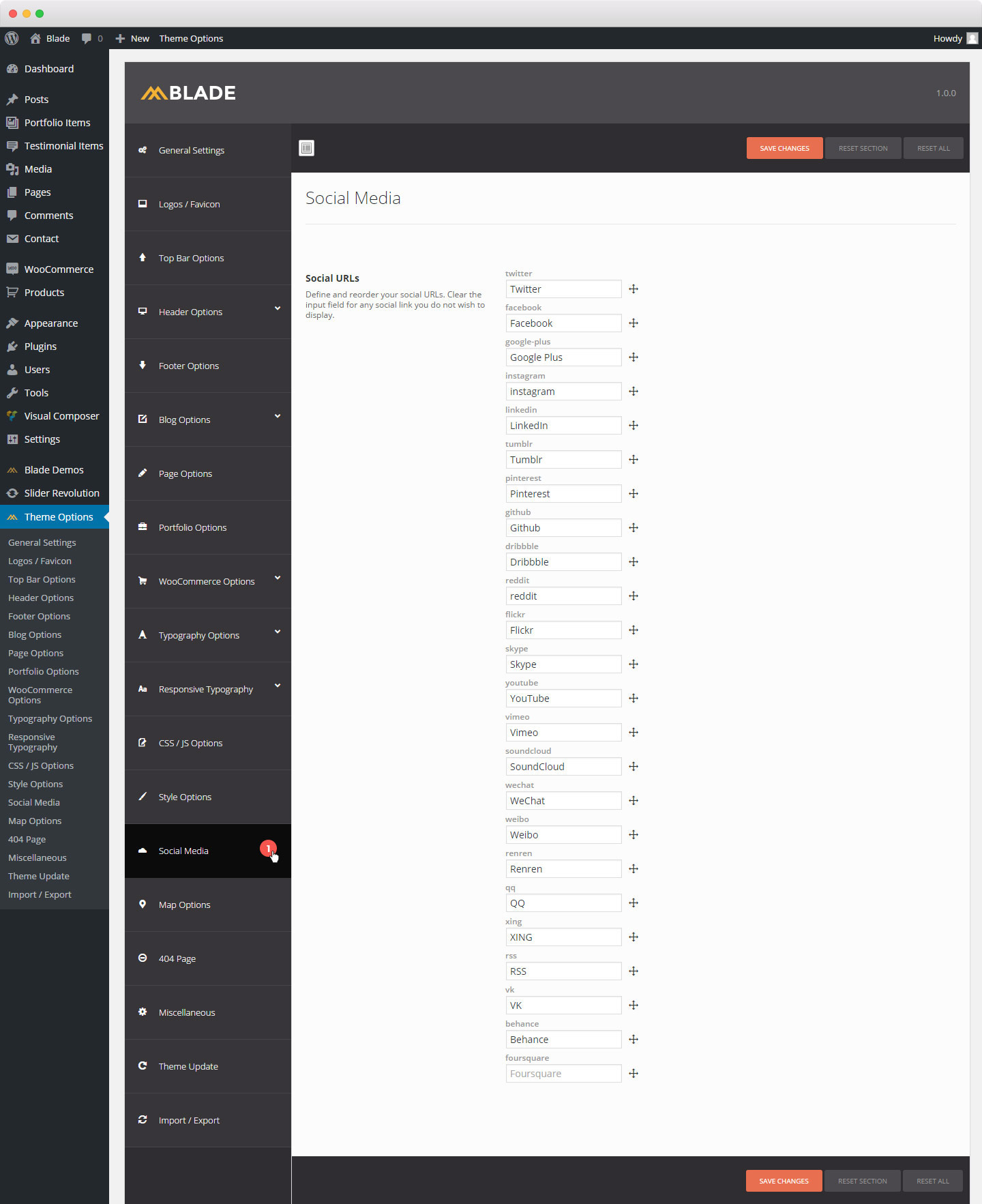Click the drag handle next to Twitter field
This screenshot has width=982, height=1204.
pos(634,289)
